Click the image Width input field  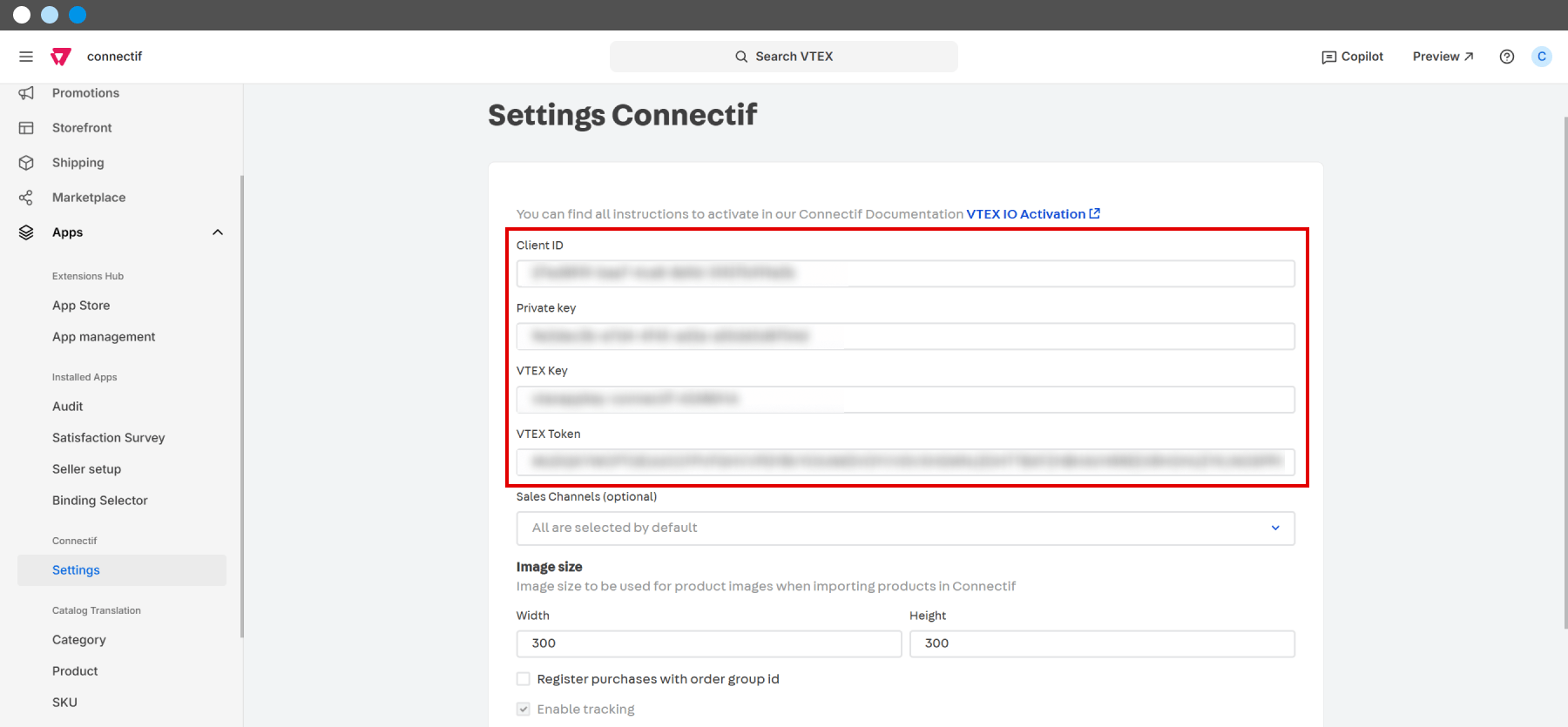point(709,643)
